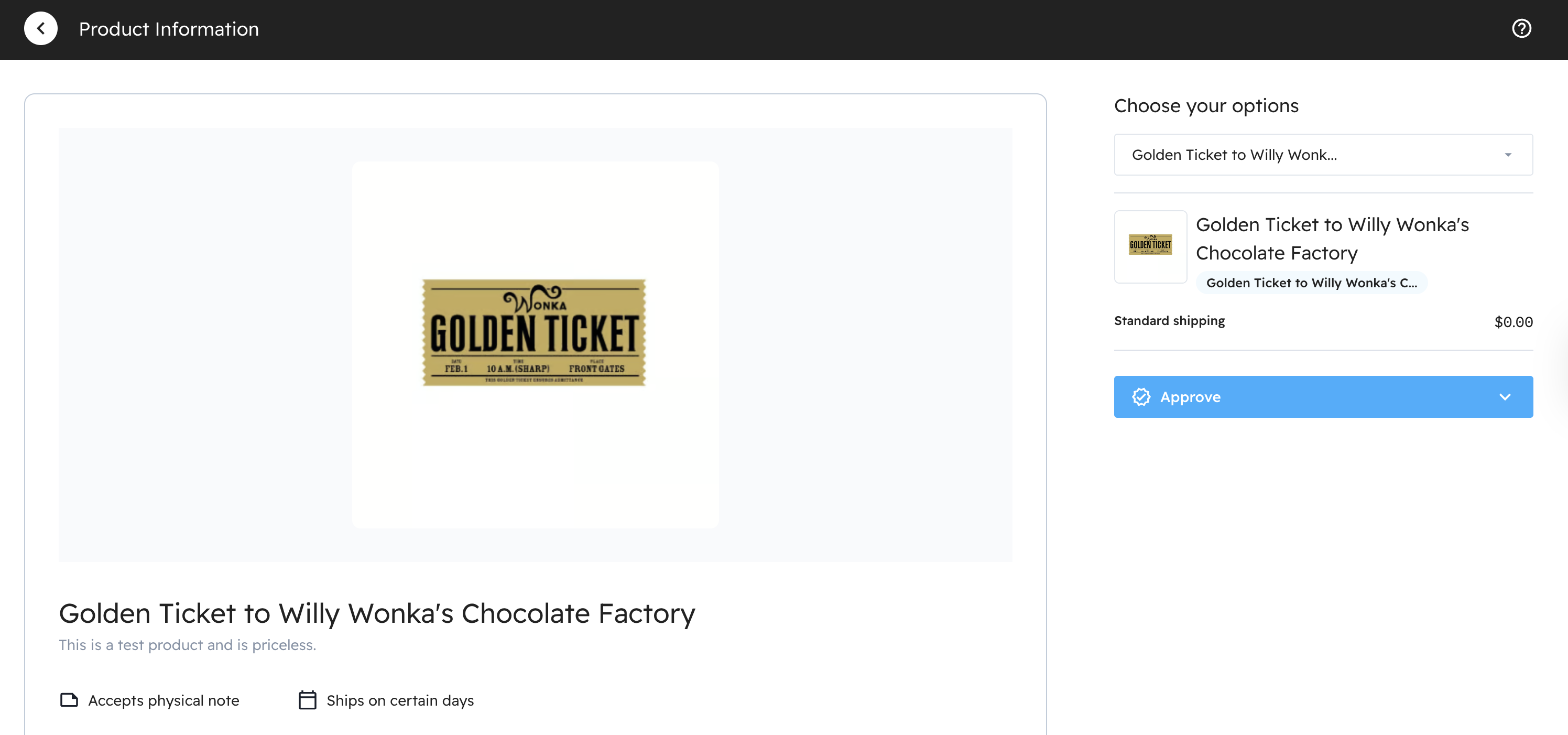Click the $0.00 shipping price
This screenshot has height=735, width=1568.
click(1513, 322)
